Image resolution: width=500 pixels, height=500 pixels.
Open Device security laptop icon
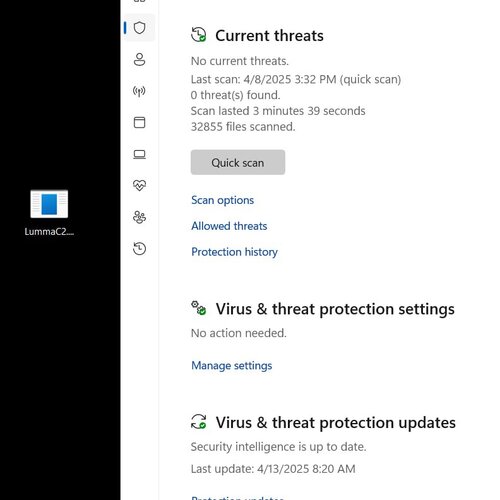139,154
